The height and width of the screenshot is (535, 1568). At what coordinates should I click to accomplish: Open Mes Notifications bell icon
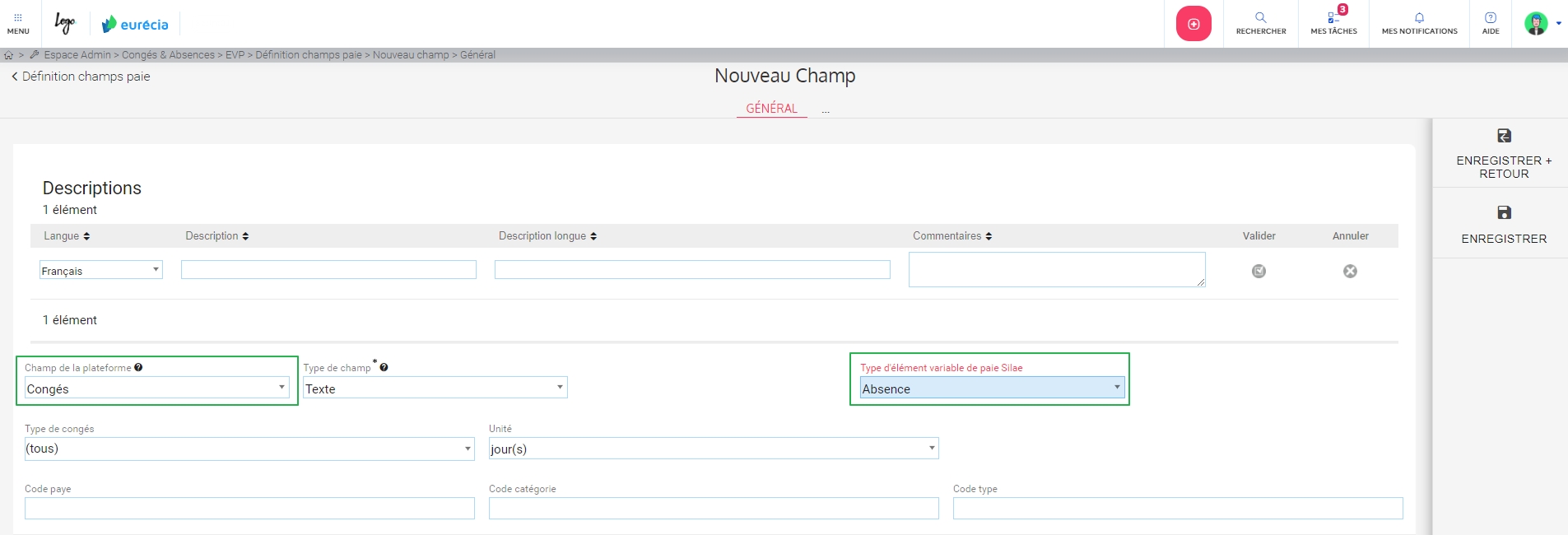point(1419,17)
